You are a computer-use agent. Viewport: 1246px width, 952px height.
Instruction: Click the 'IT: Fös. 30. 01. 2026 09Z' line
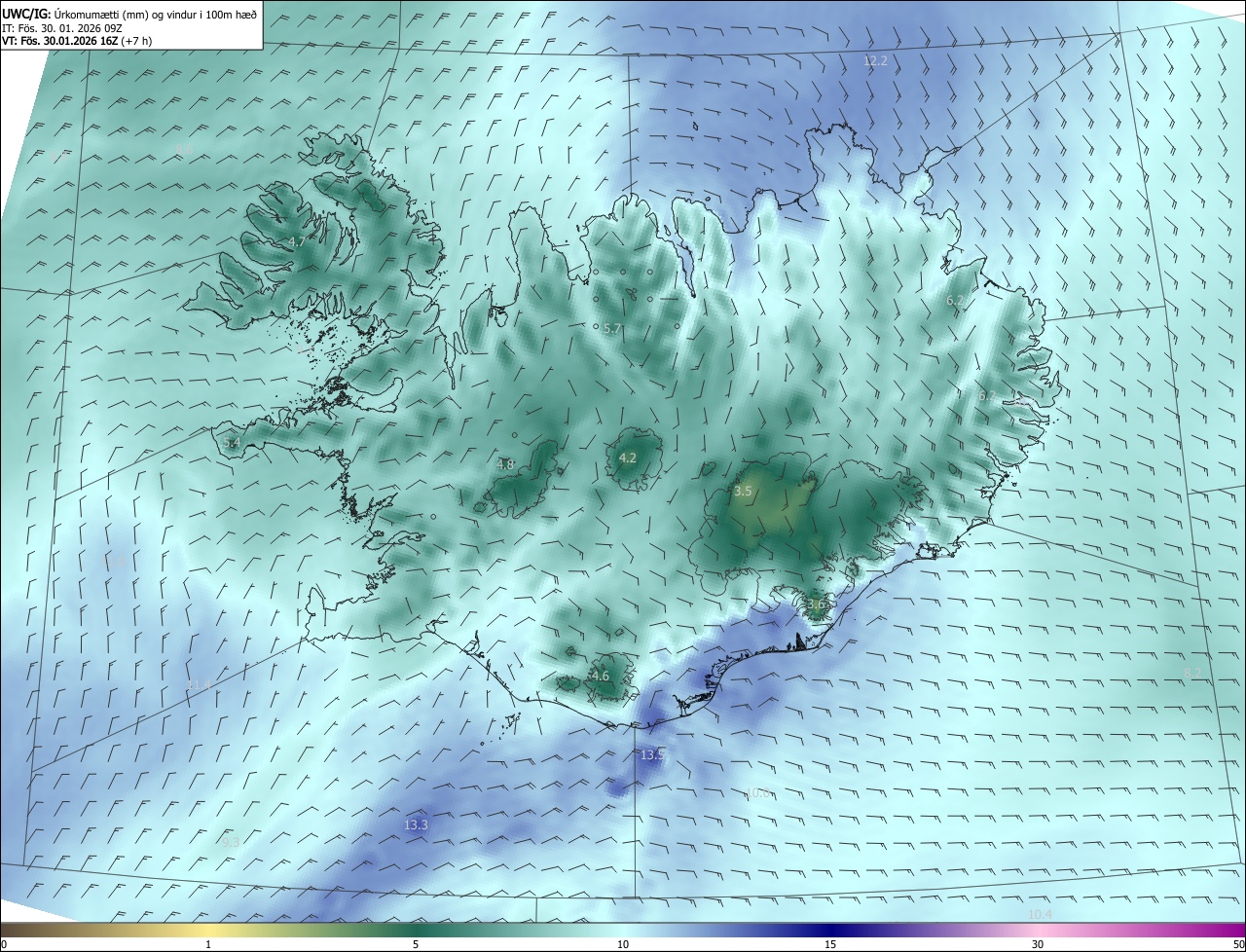tap(61, 27)
